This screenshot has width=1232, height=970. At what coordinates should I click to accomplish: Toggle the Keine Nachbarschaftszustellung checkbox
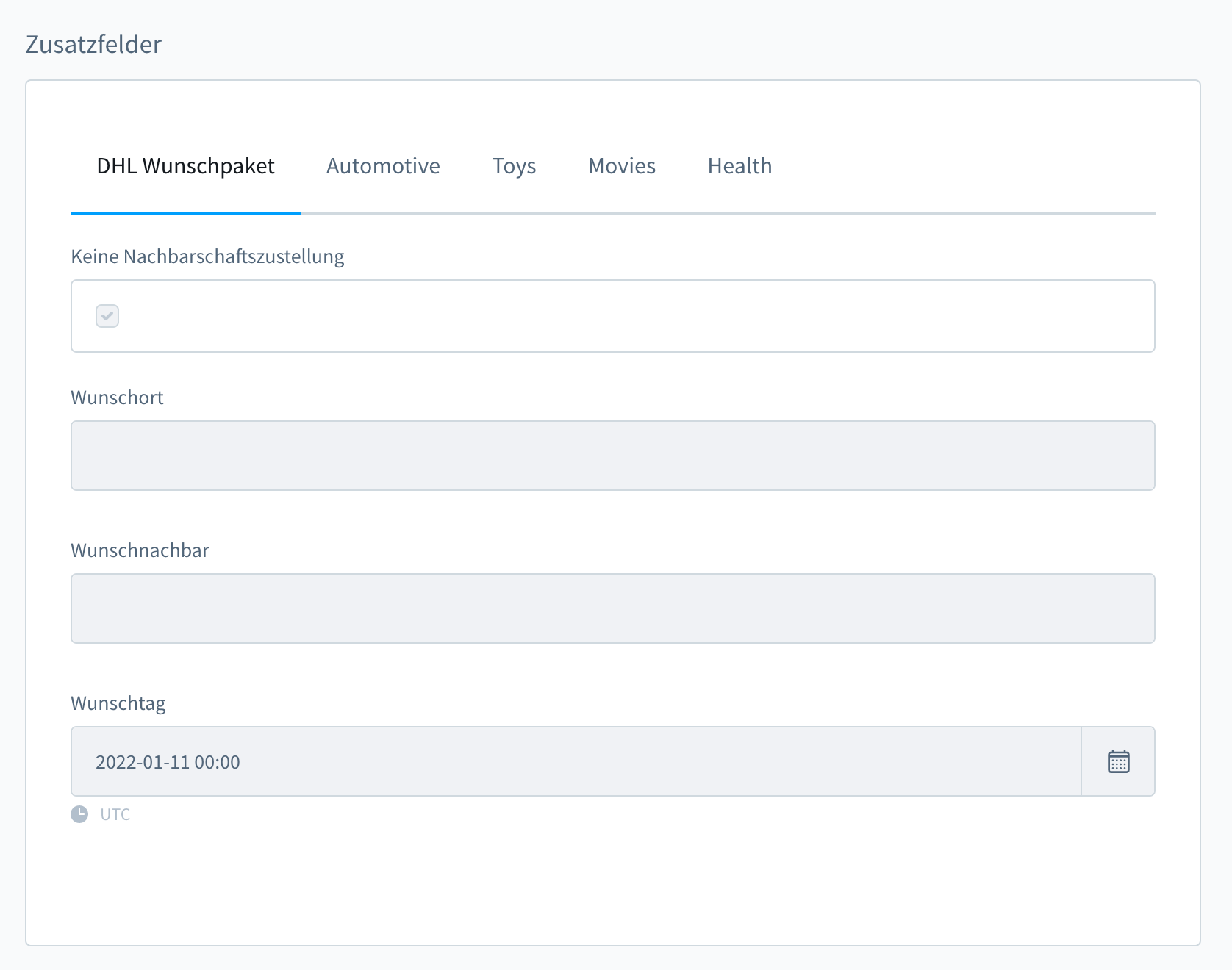tap(107, 316)
